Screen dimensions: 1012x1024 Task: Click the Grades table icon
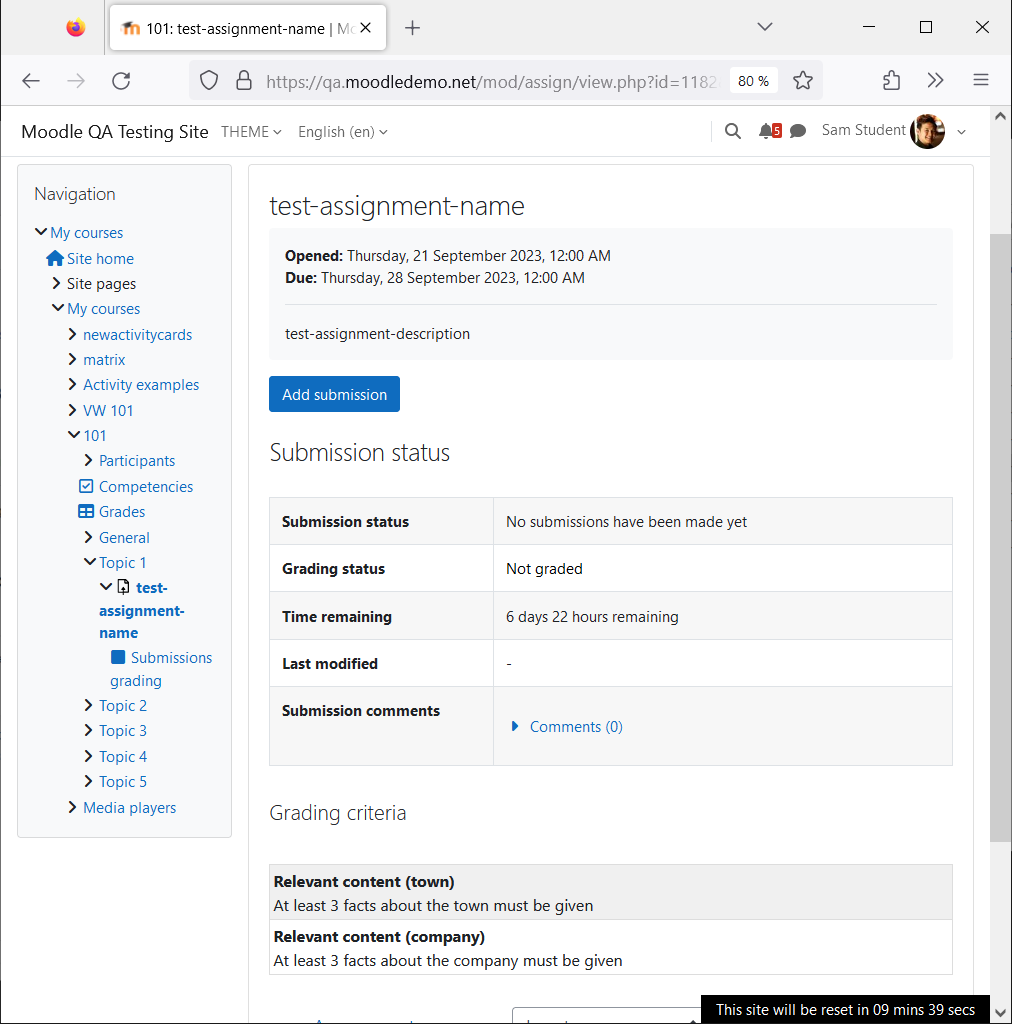[86, 511]
